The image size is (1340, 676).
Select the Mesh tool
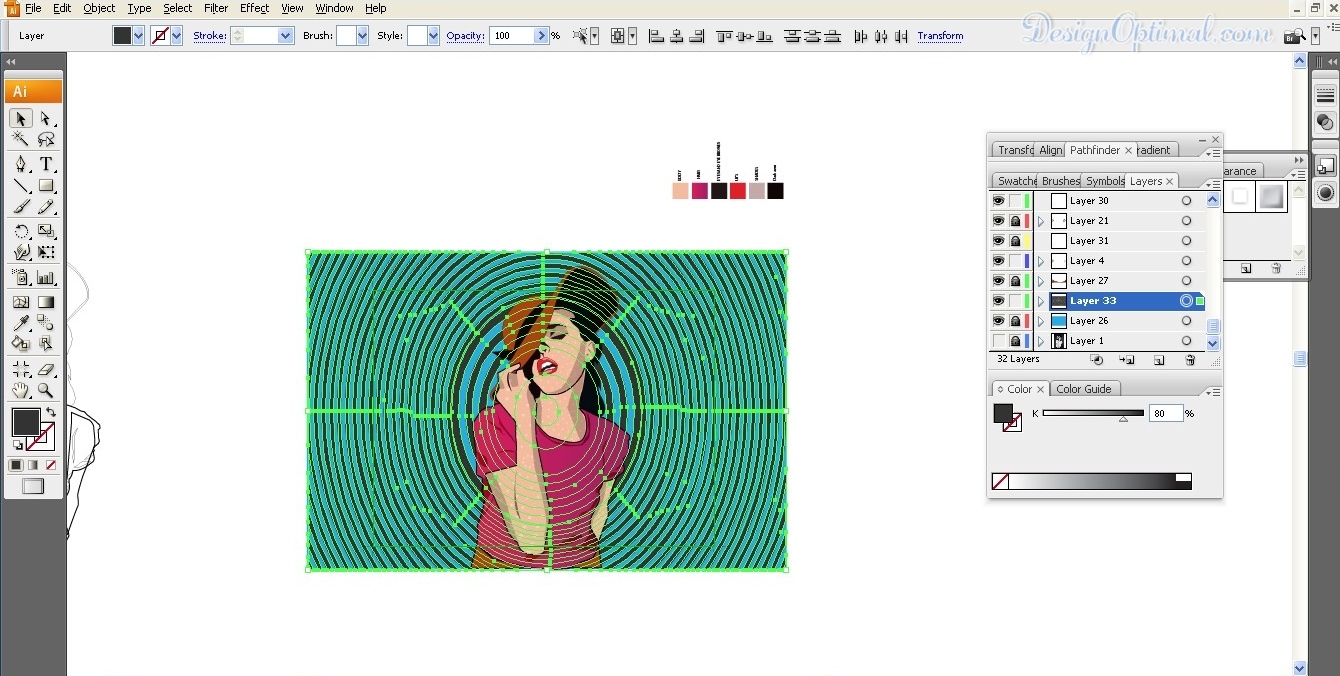[x=21, y=302]
